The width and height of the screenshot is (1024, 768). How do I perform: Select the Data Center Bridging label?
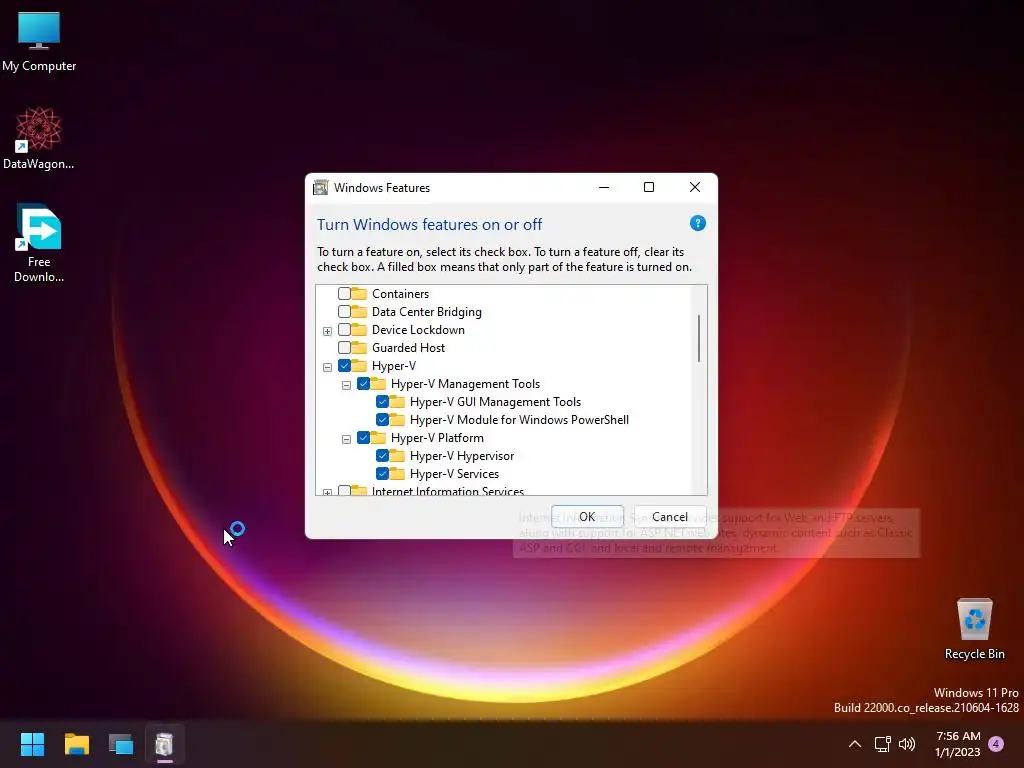[x=426, y=312]
